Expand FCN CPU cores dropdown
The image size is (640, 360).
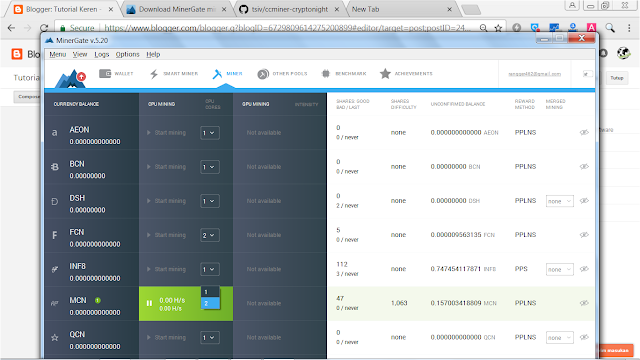pos(210,235)
